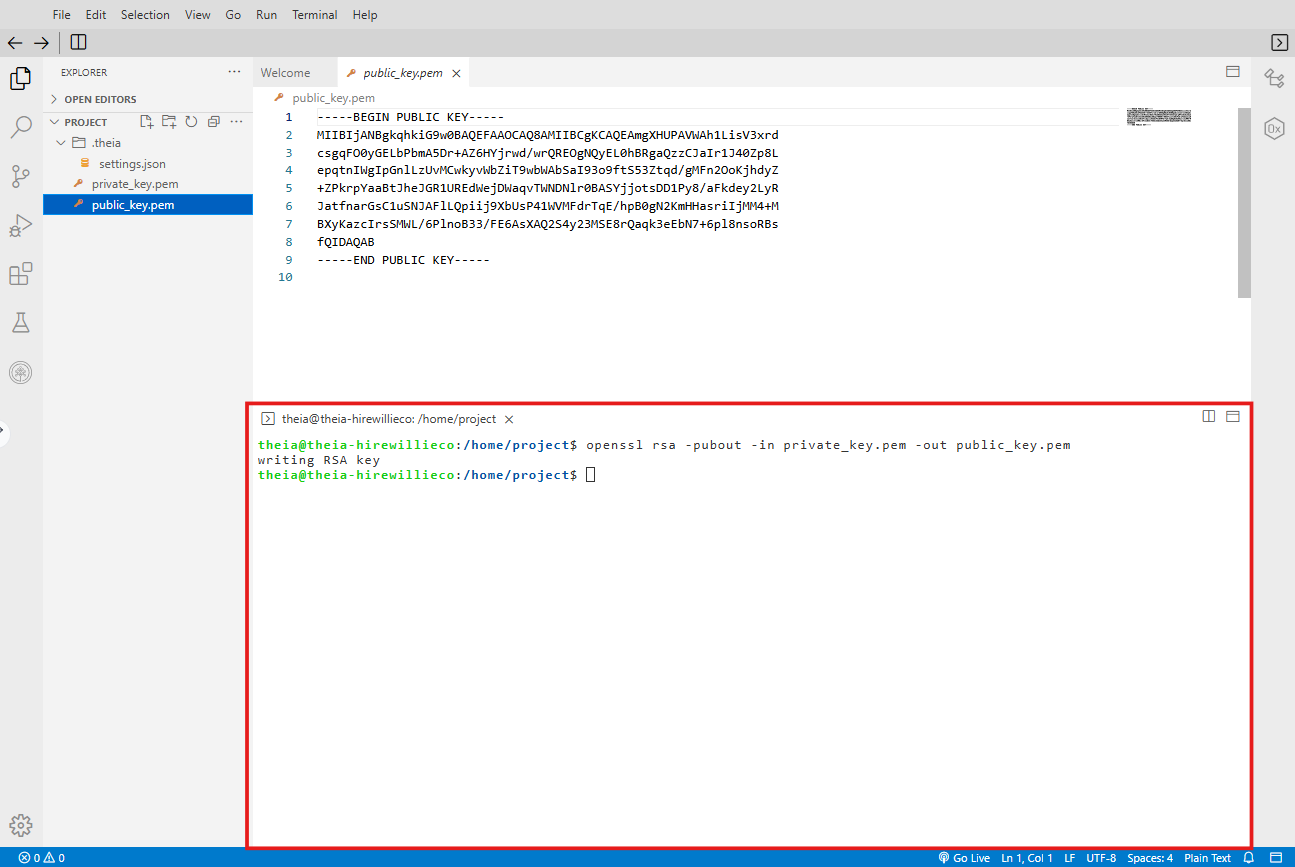Open the hexagon 0x icon panel

[x=1274, y=129]
